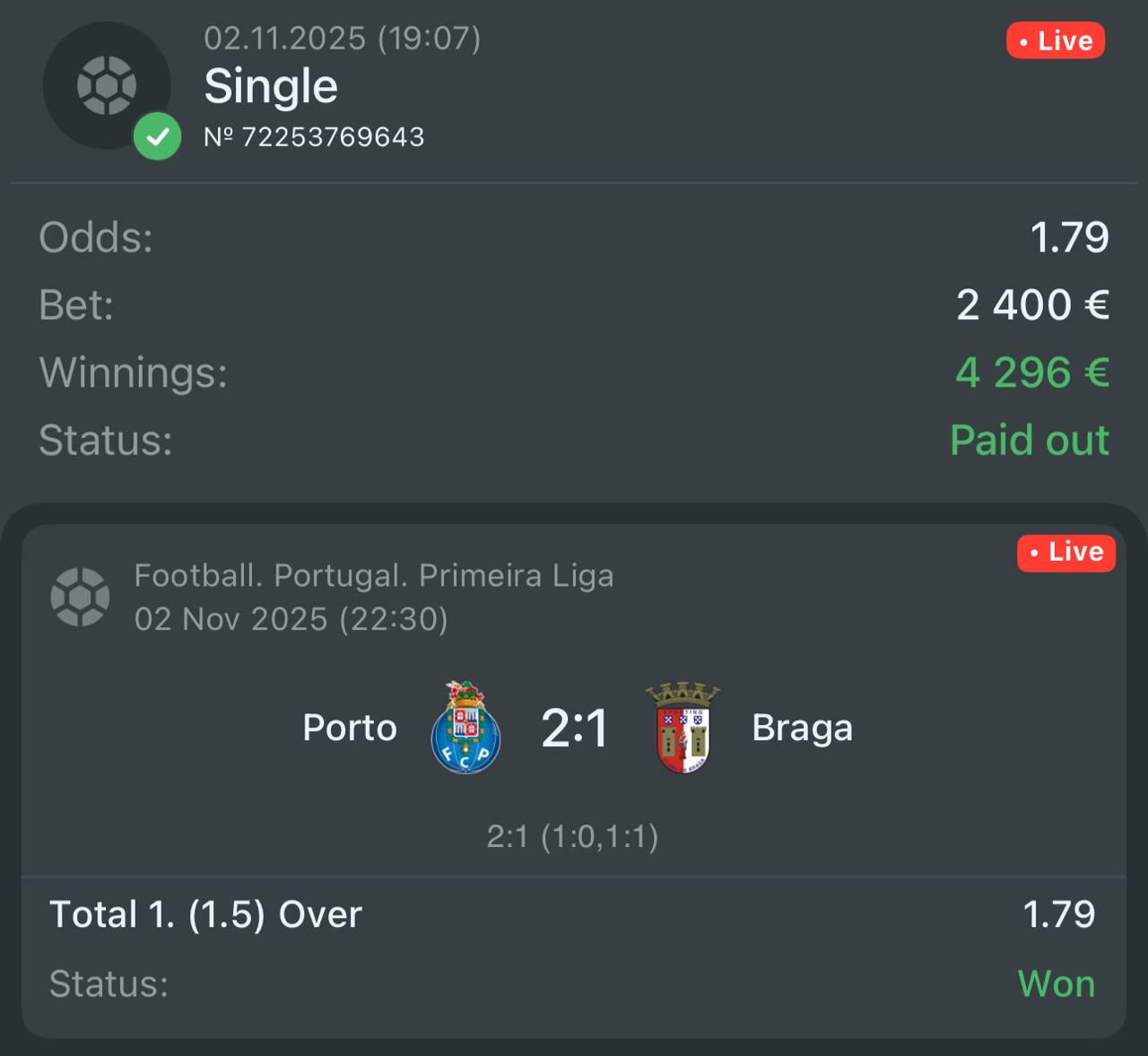Click the 2 400 € bet amount
This screenshot has height=1056, width=1148.
[1032, 305]
